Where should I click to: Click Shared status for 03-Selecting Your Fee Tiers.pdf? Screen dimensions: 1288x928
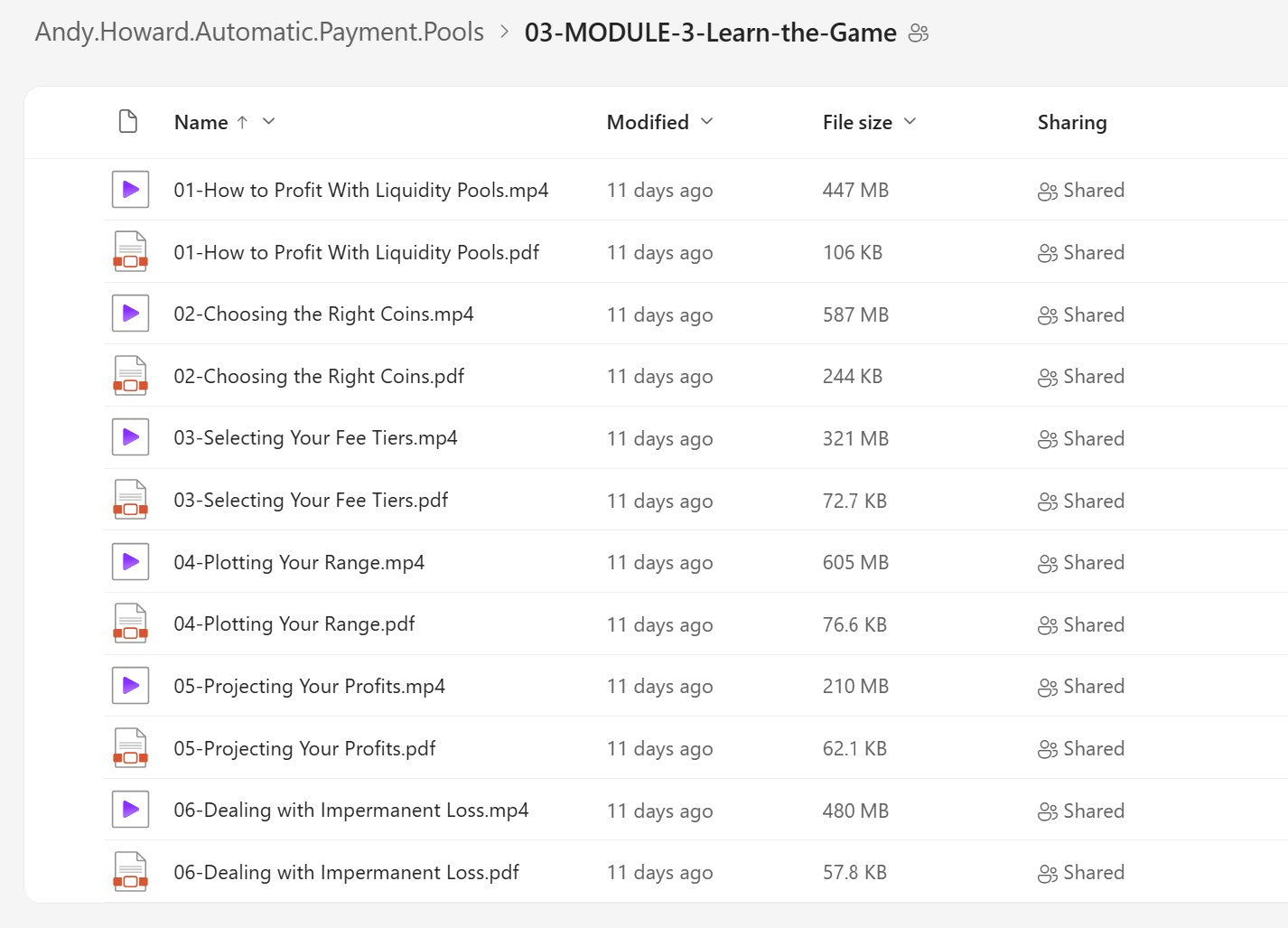pos(1081,501)
